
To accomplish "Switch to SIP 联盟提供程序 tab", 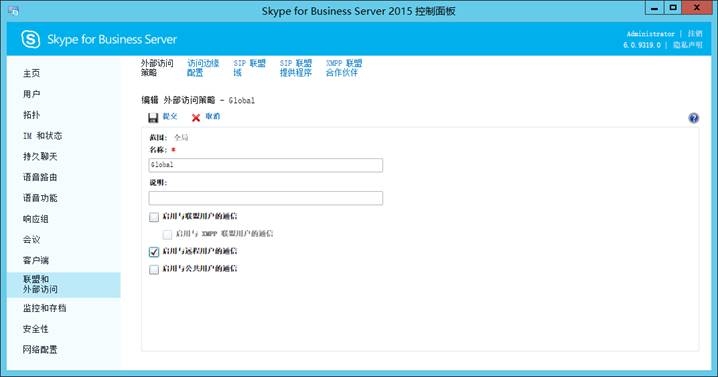I will (296, 68).
